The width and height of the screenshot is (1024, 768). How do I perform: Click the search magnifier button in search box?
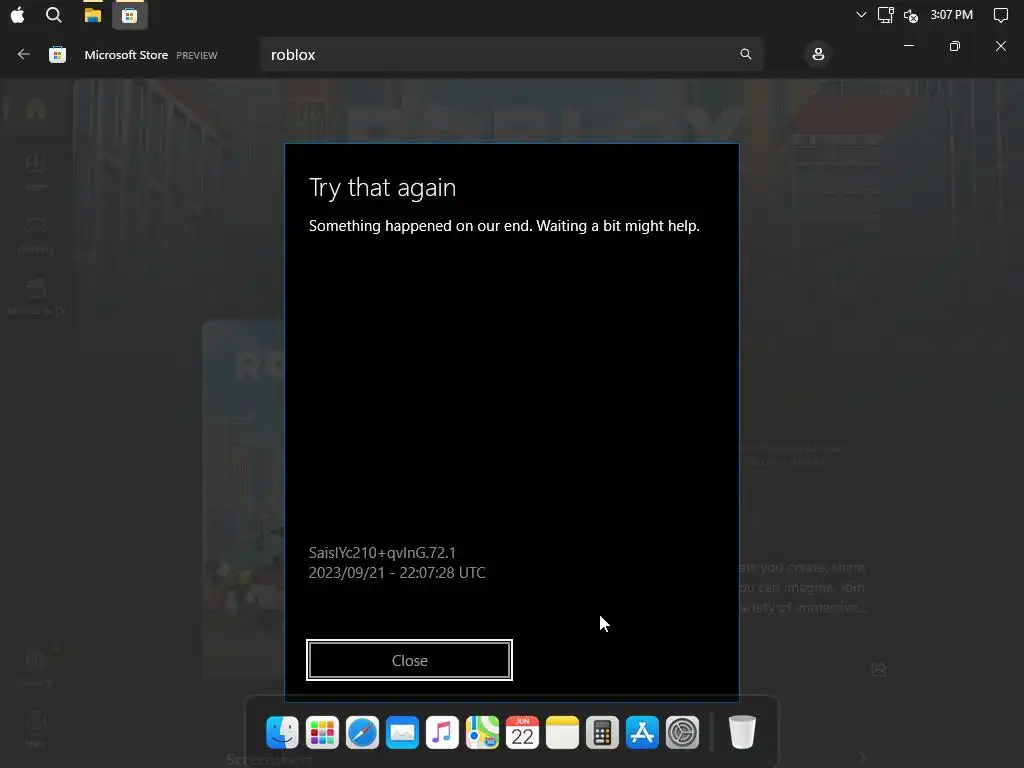[x=746, y=54]
